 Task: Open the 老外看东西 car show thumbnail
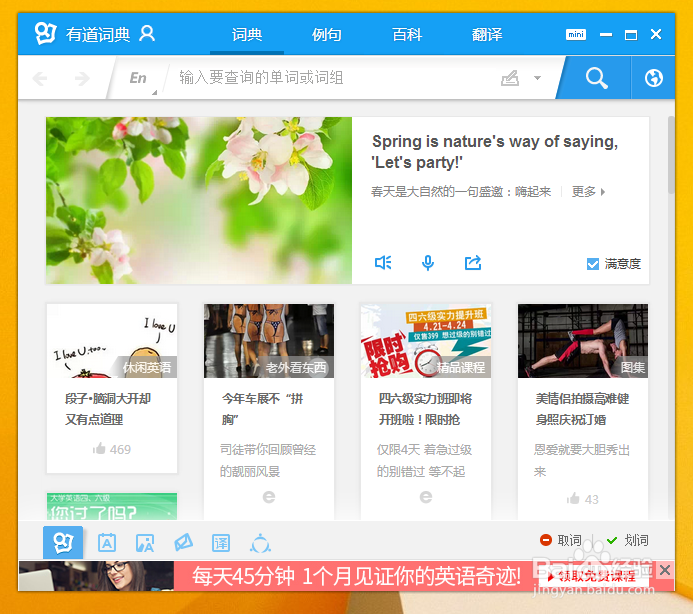269,341
